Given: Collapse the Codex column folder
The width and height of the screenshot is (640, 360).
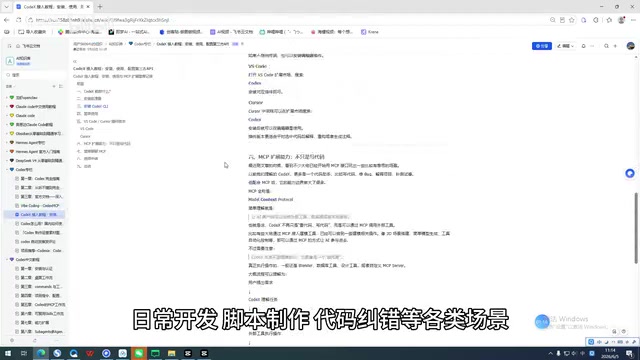Looking at the screenshot, I should click(x=7, y=170).
